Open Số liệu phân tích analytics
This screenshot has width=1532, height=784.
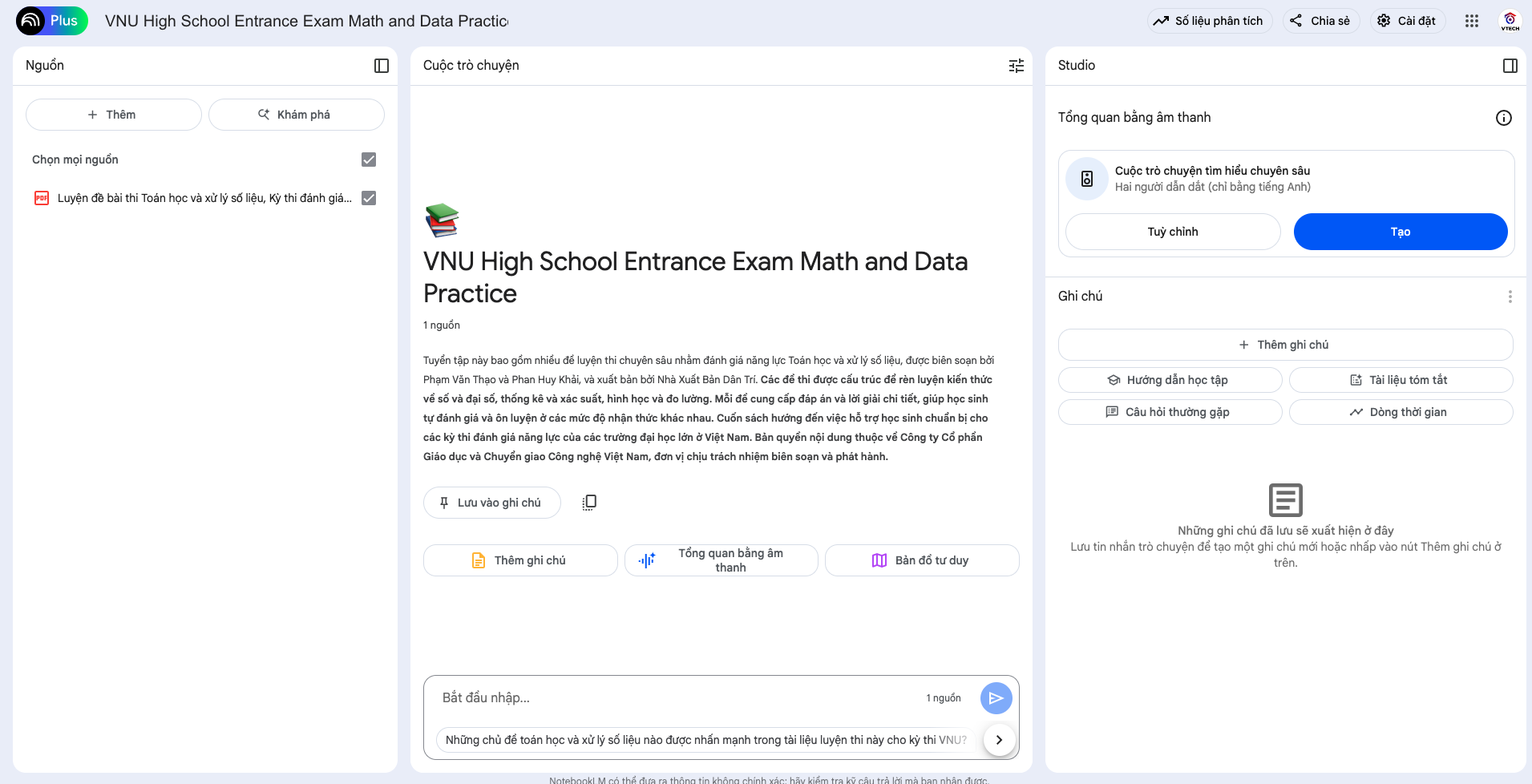coord(1210,21)
